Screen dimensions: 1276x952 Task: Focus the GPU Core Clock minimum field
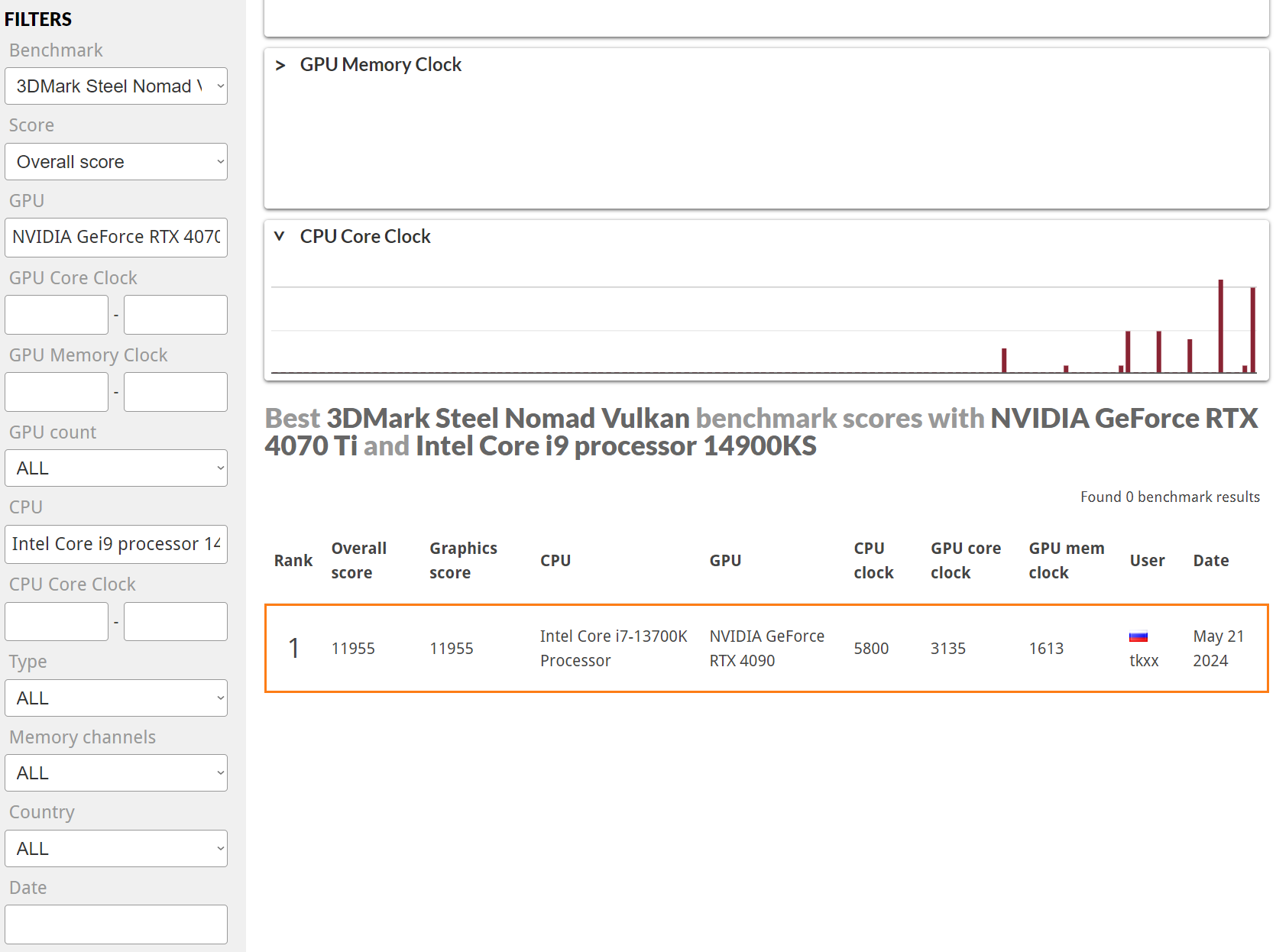57,315
